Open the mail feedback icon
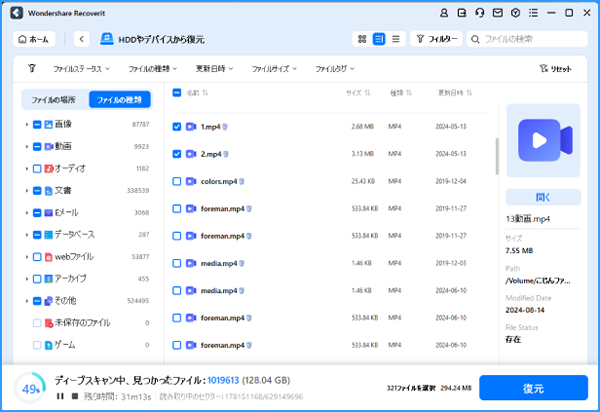 point(499,13)
